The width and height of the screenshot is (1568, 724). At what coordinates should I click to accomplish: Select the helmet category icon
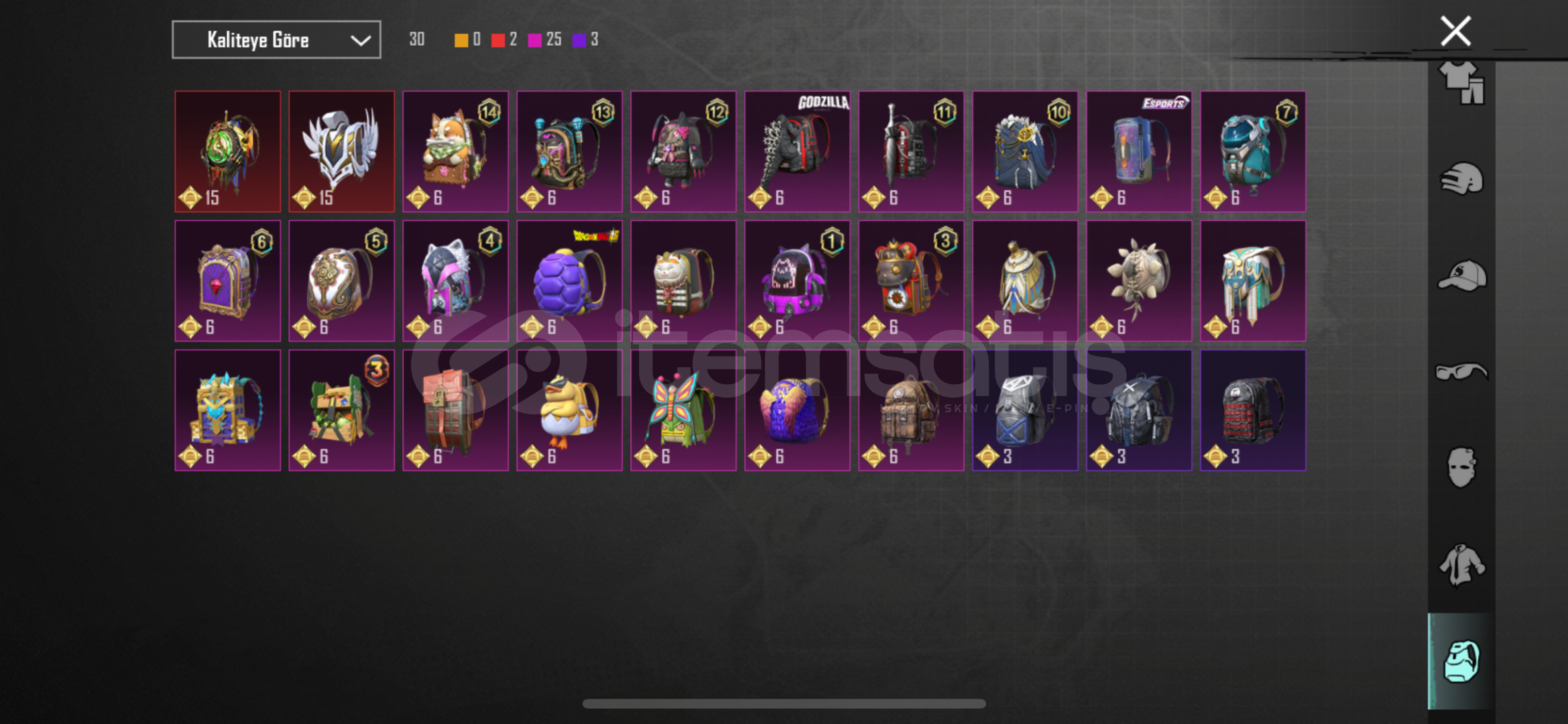pos(1462,178)
